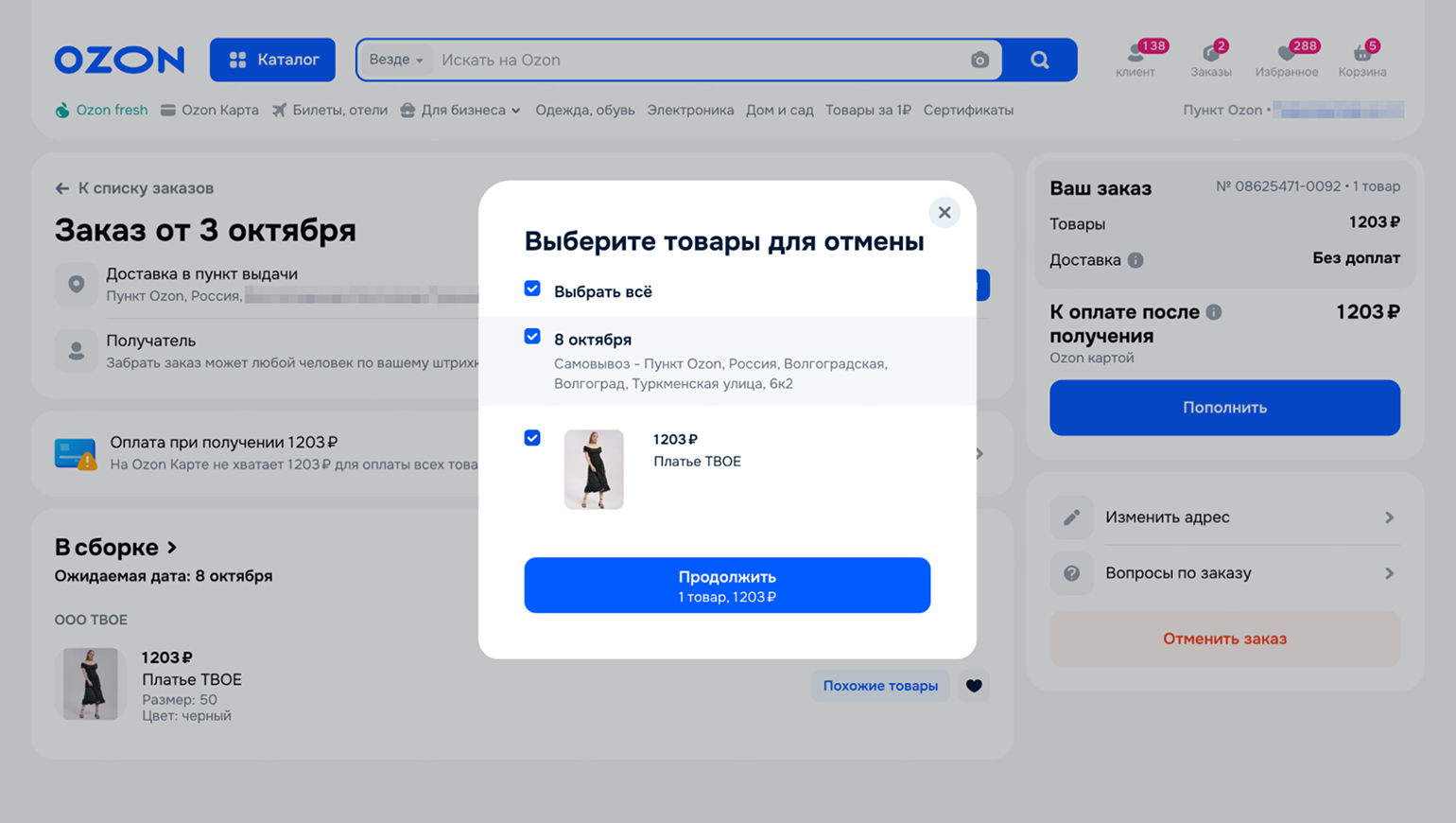Click Доставка info icon
Viewport: 1456px width, 823px height.
(x=1135, y=260)
